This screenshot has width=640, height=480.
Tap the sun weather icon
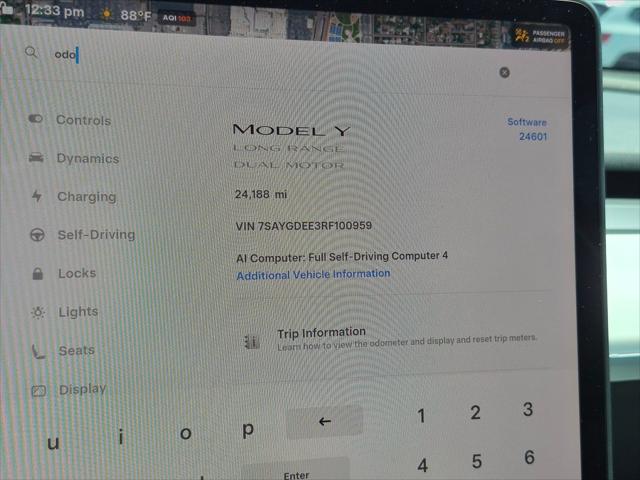[x=107, y=14]
